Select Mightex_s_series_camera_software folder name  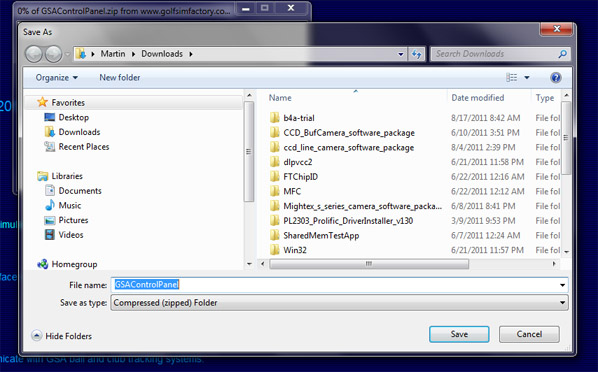363,206
